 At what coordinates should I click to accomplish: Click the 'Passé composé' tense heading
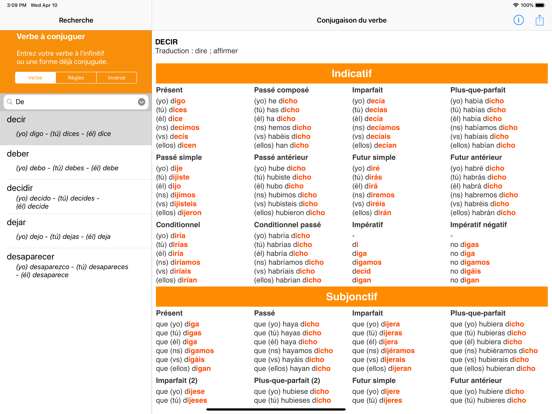click(x=281, y=90)
